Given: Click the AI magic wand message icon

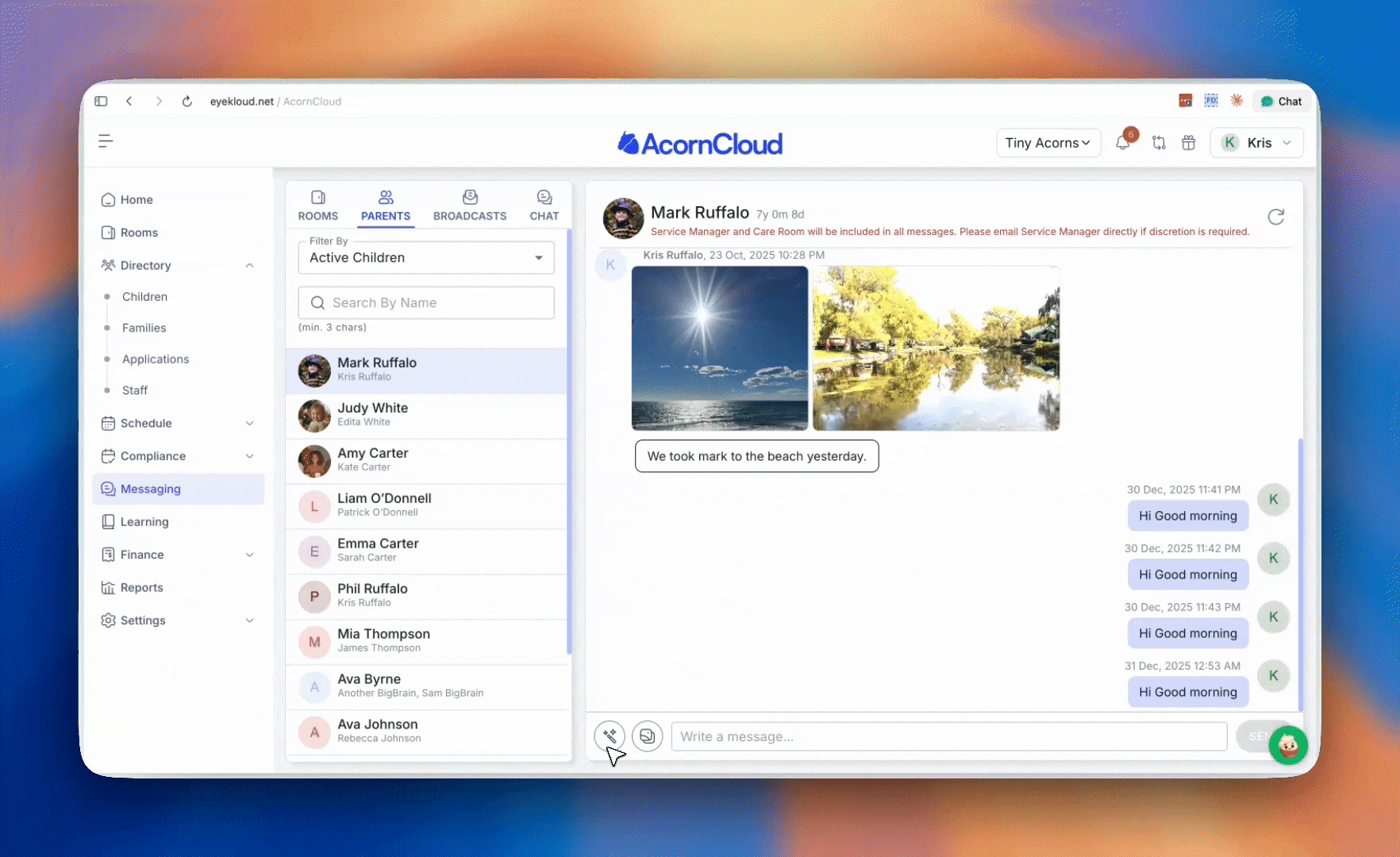Looking at the screenshot, I should coord(610,736).
